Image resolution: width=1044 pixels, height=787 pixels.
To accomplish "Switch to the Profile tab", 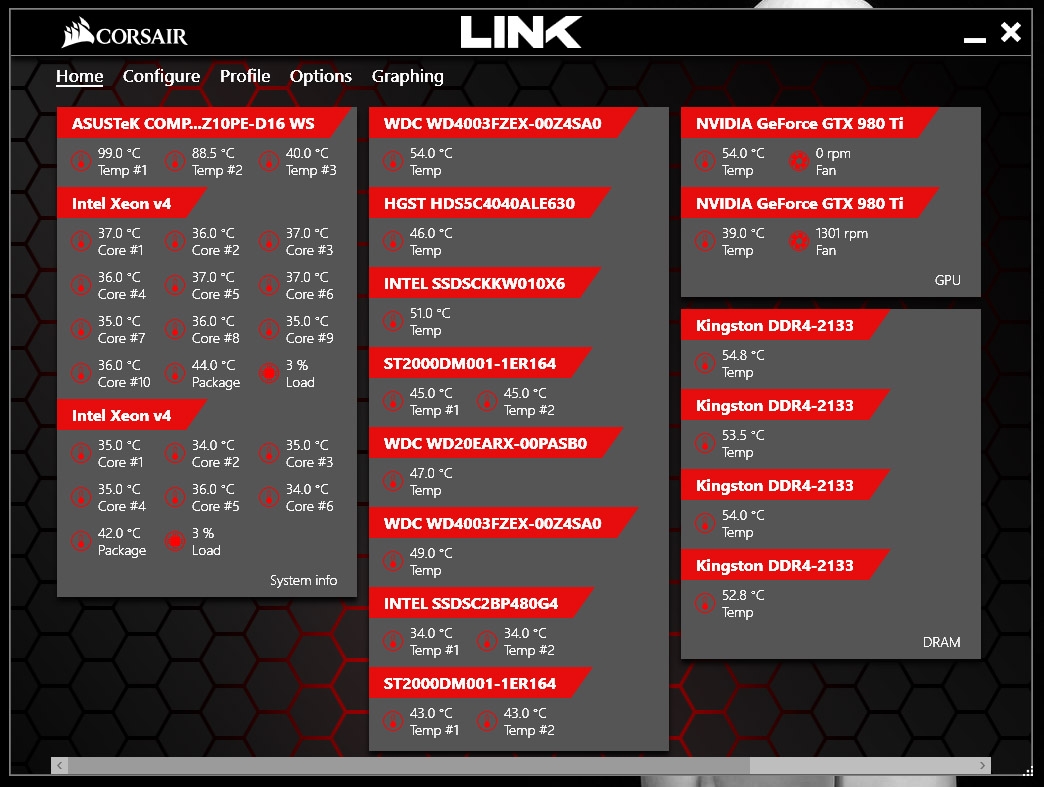I will 245,76.
